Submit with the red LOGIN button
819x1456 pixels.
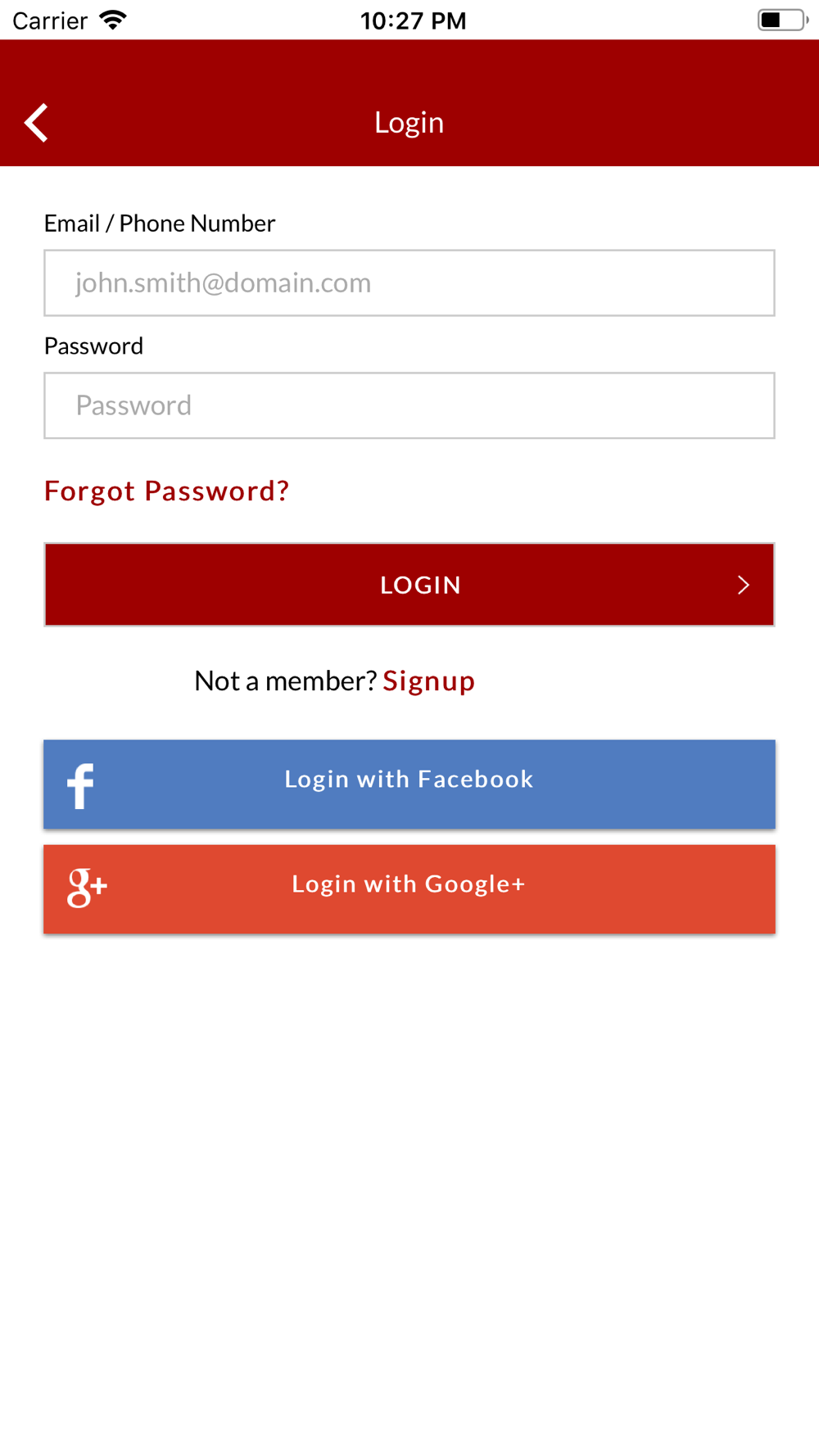point(409,585)
